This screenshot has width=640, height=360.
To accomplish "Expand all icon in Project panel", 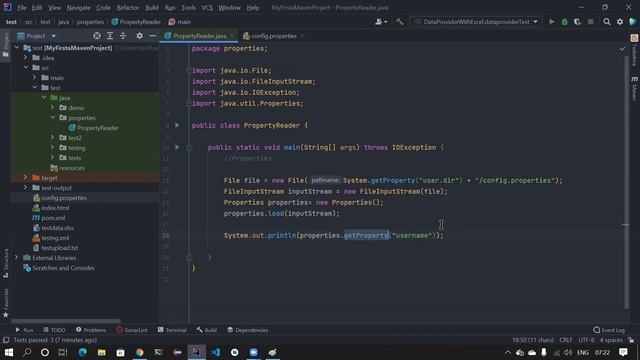I will click(110, 36).
